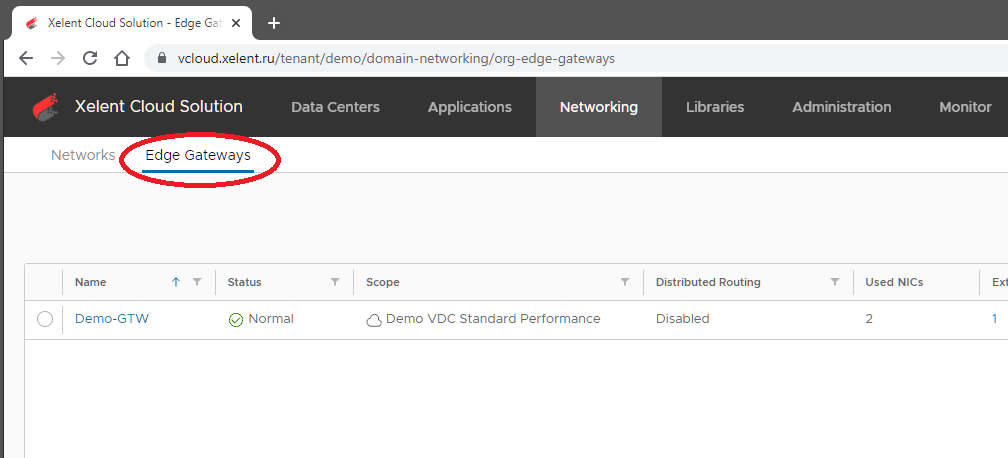Viewport: 1008px width, 458px height.
Task: Click the Status column header
Action: (x=244, y=282)
